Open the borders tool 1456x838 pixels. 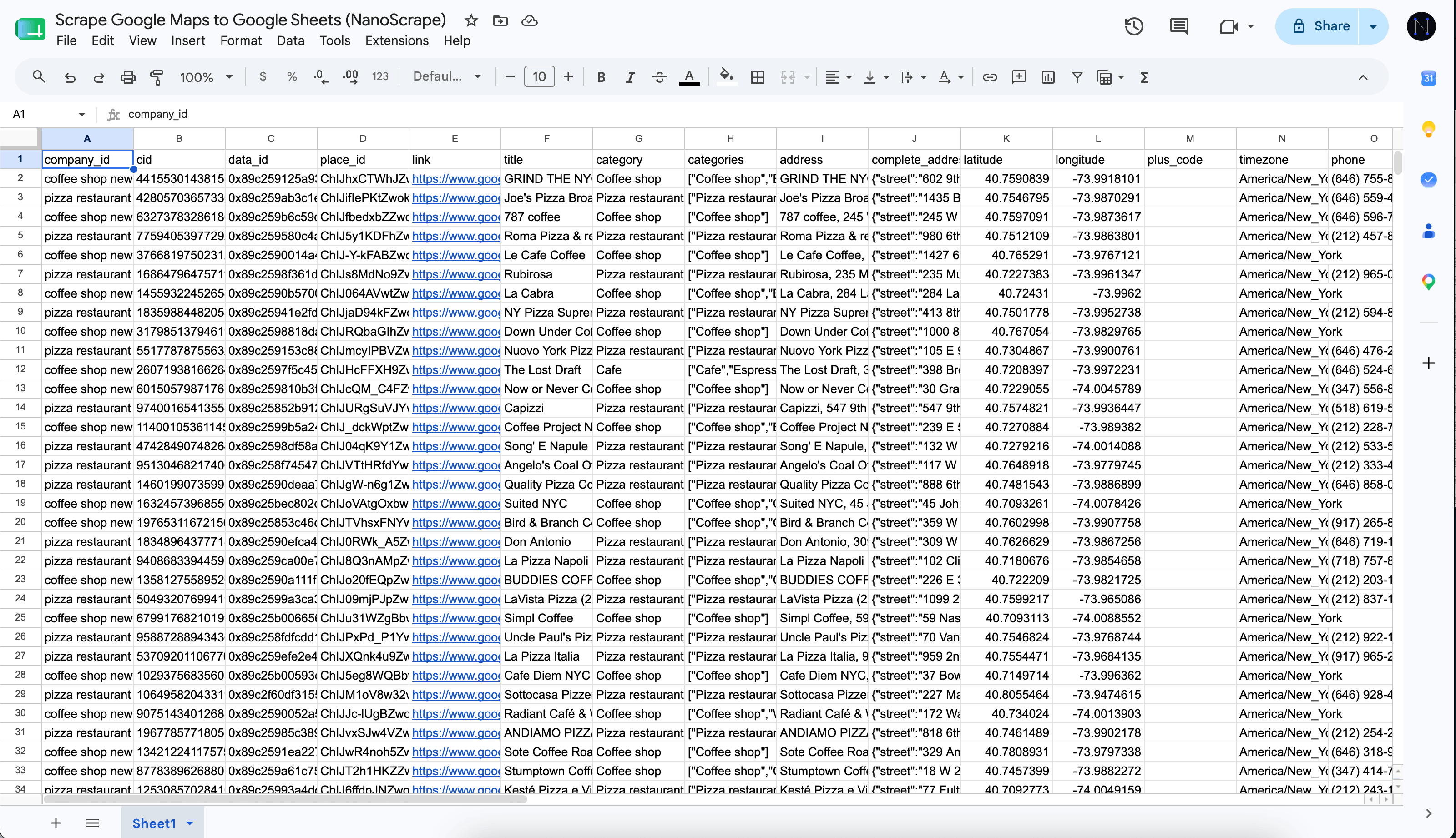click(x=758, y=77)
